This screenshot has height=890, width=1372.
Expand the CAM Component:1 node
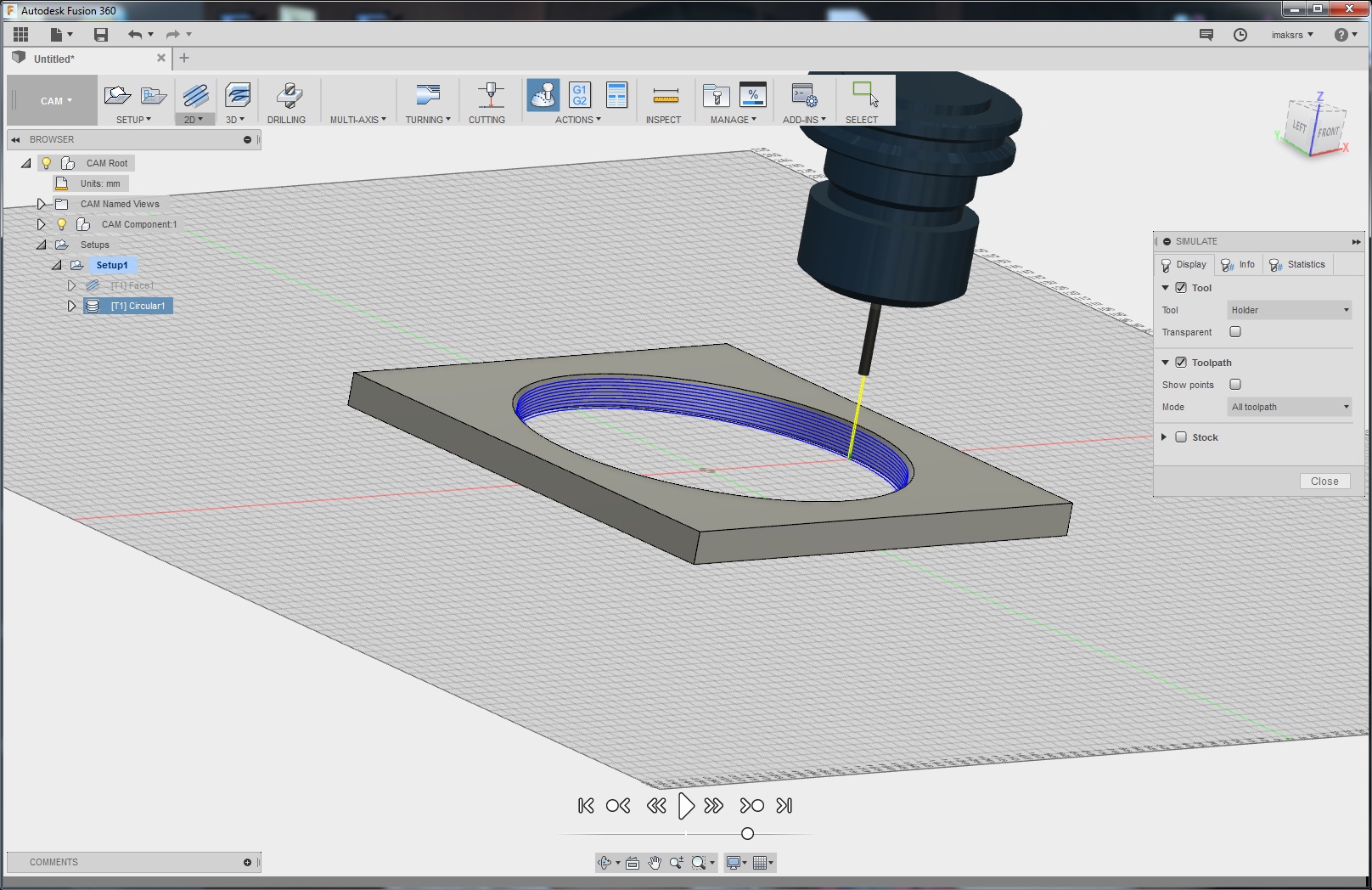coord(41,224)
